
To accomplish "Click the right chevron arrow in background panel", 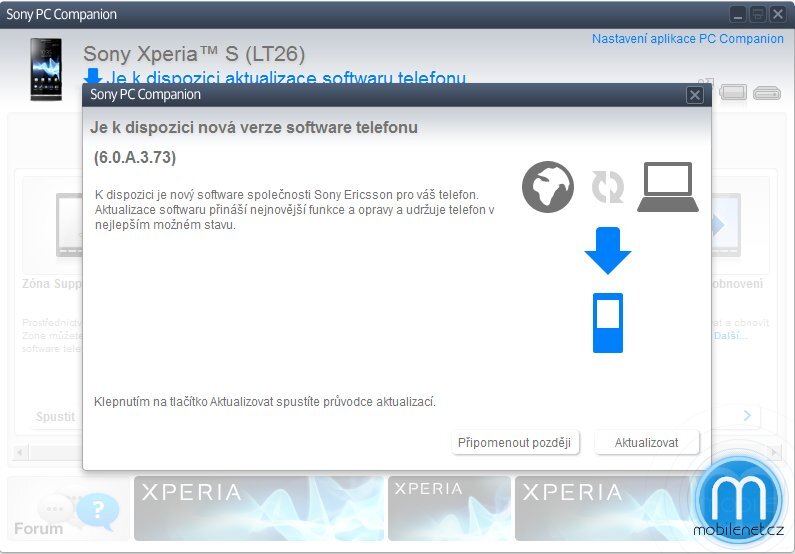I will (x=747, y=416).
